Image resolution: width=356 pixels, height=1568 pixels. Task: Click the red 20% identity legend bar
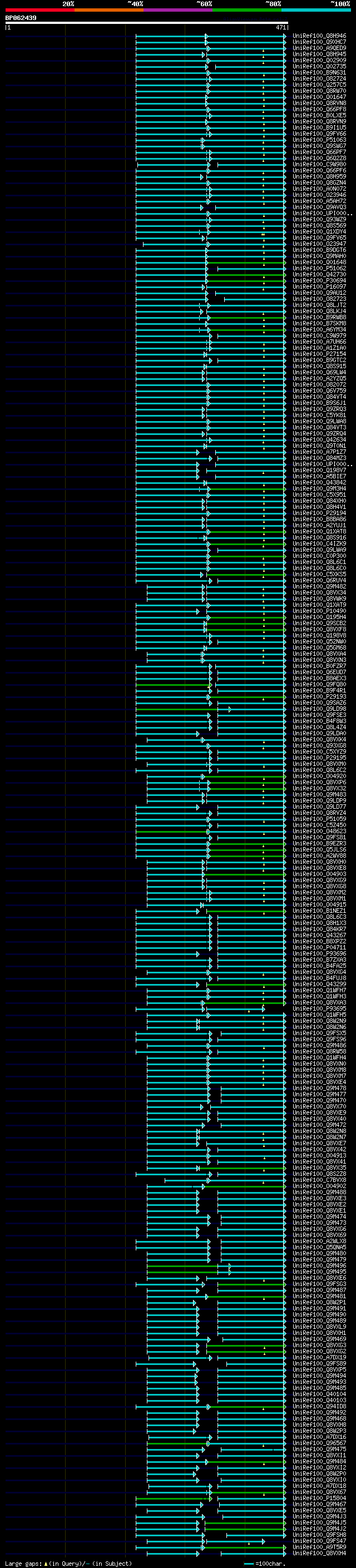(39, 10)
